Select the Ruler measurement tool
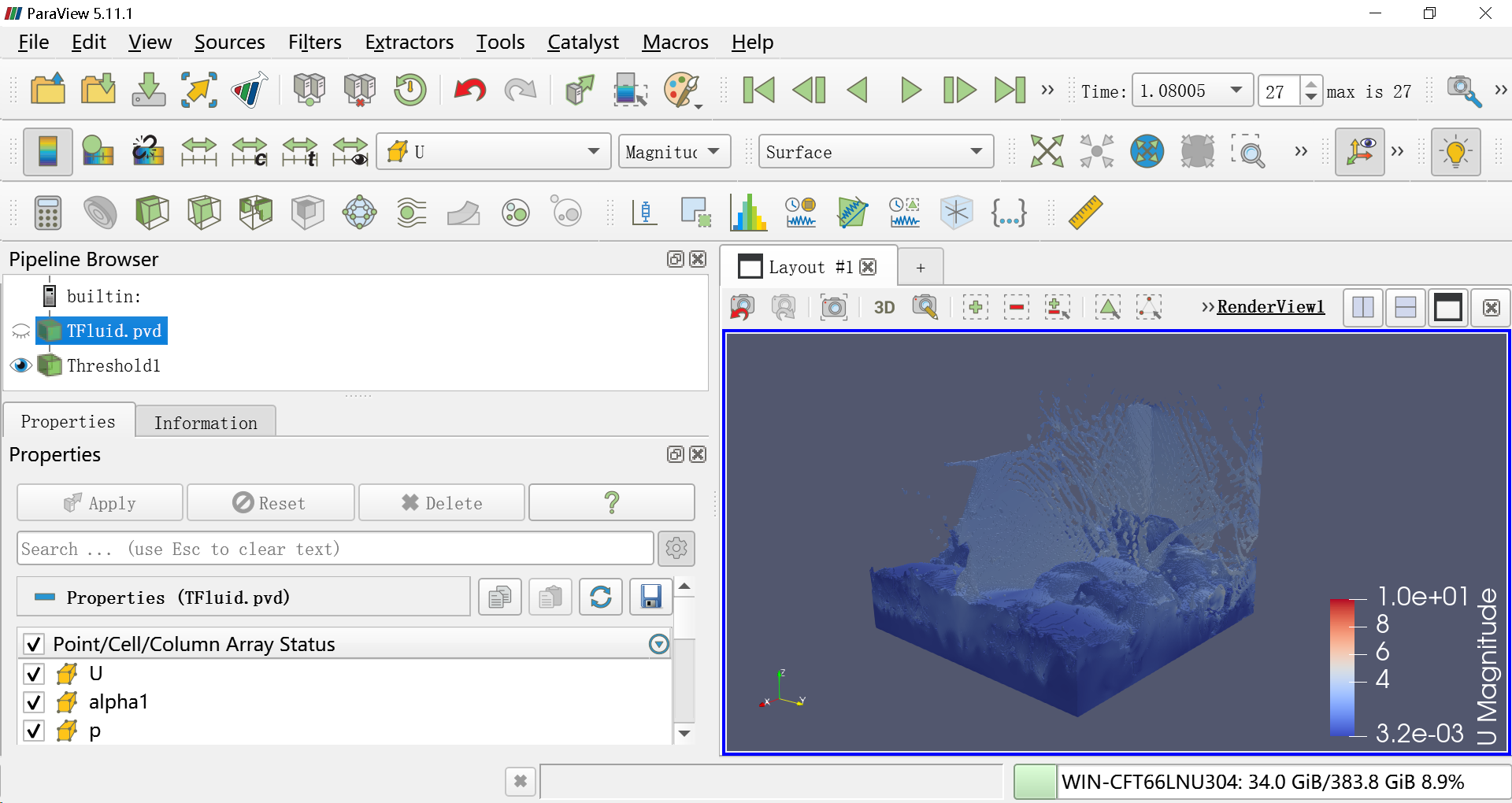The height and width of the screenshot is (803, 1512). pos(1084,213)
